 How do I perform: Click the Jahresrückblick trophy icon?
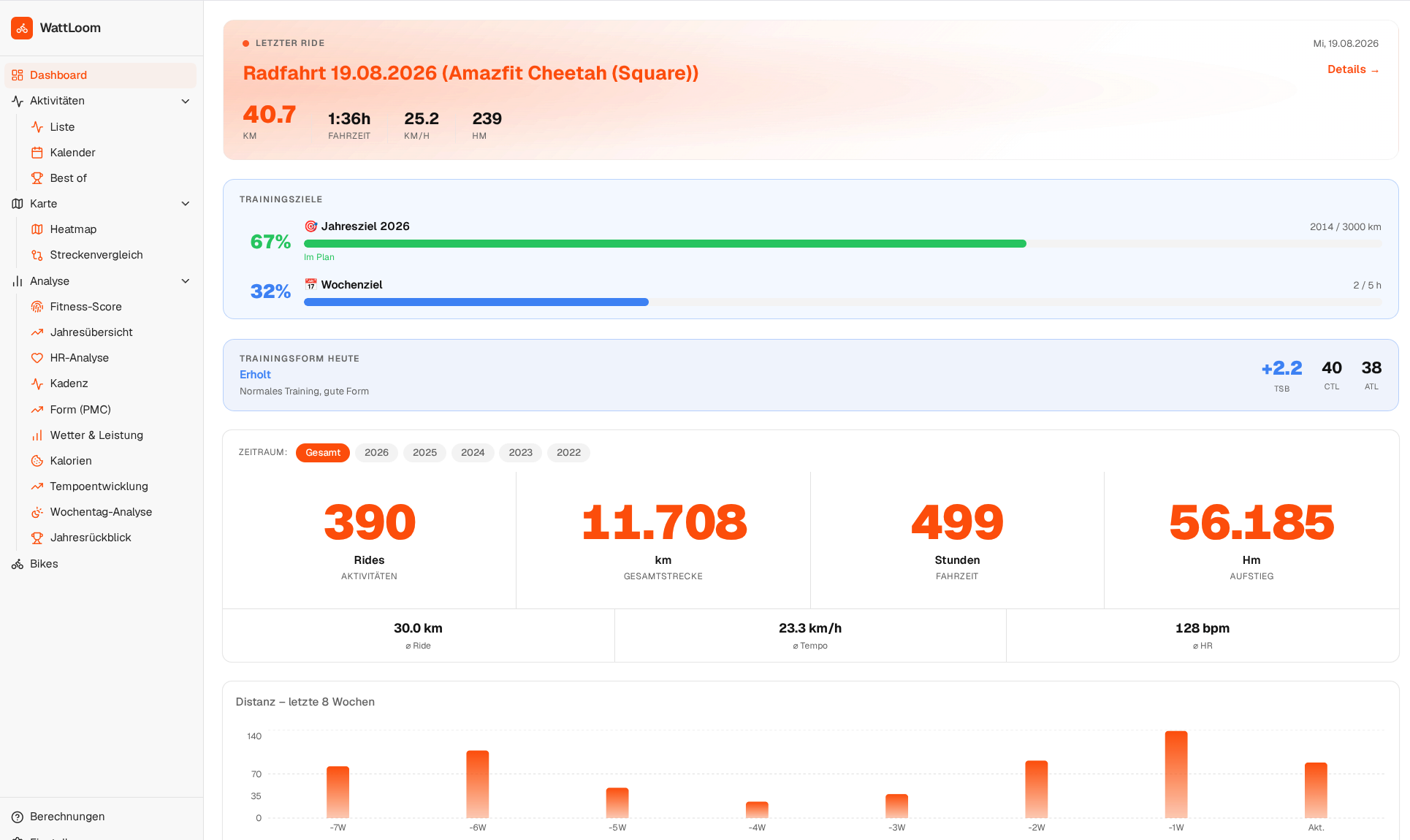[x=37, y=538]
